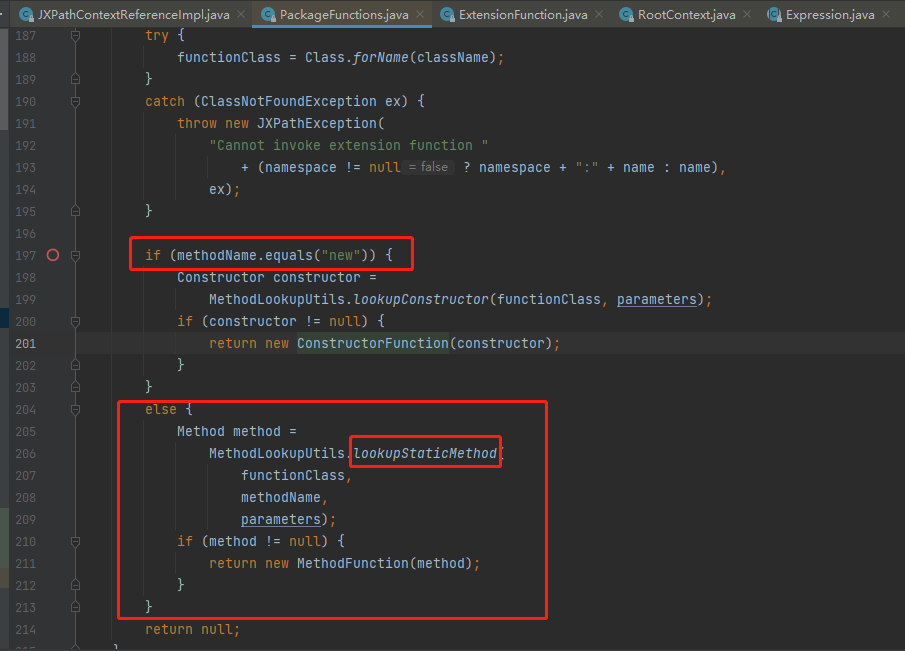Click fold end marker at line 203
This screenshot has width=905, height=651.
[75, 387]
